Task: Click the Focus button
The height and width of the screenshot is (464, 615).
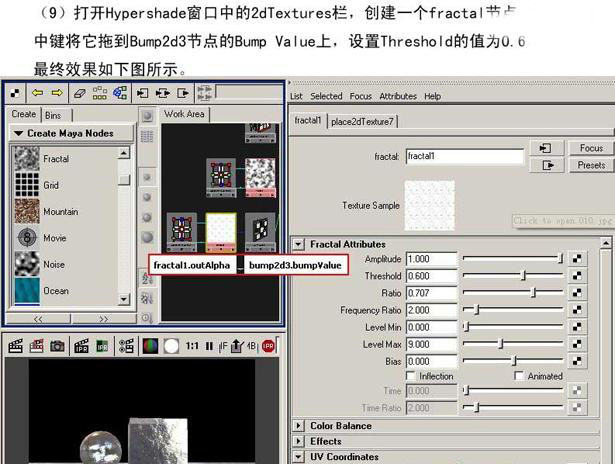Action: (591, 148)
